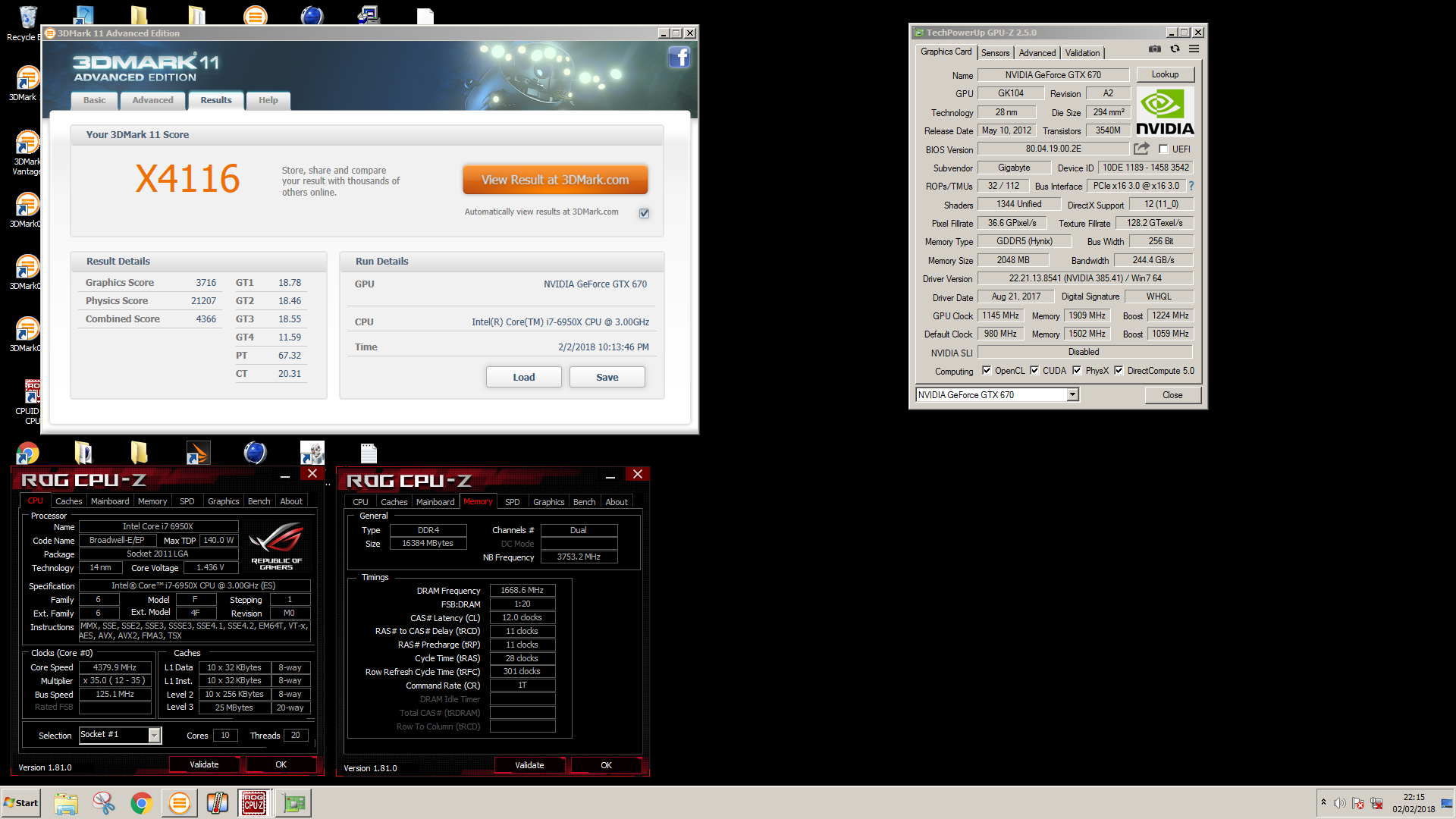The width and height of the screenshot is (1456, 819).
Task: Click the GPU-Z refresh icon
Action: pyautogui.click(x=1175, y=49)
